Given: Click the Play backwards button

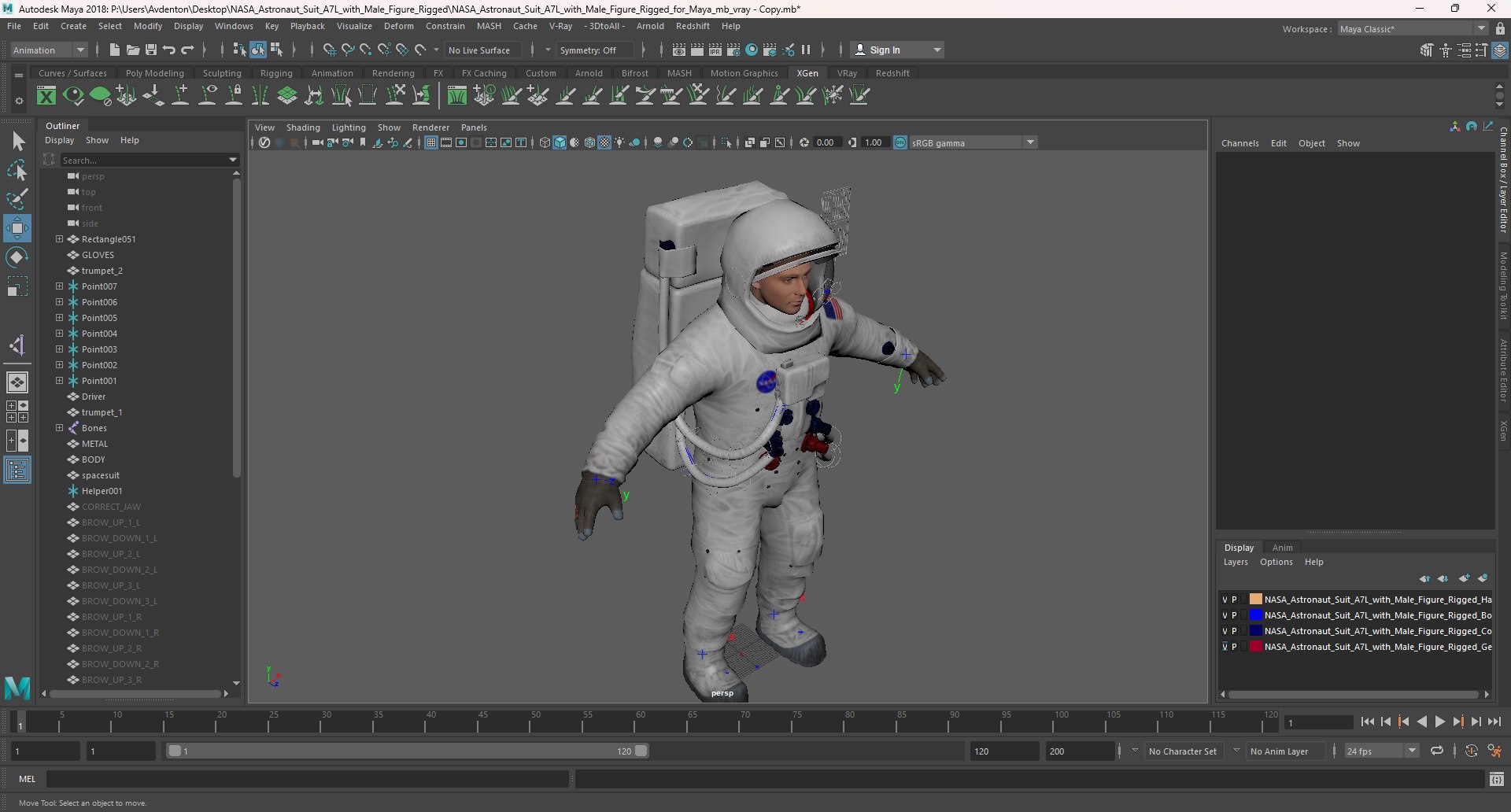Looking at the screenshot, I should click(1422, 722).
